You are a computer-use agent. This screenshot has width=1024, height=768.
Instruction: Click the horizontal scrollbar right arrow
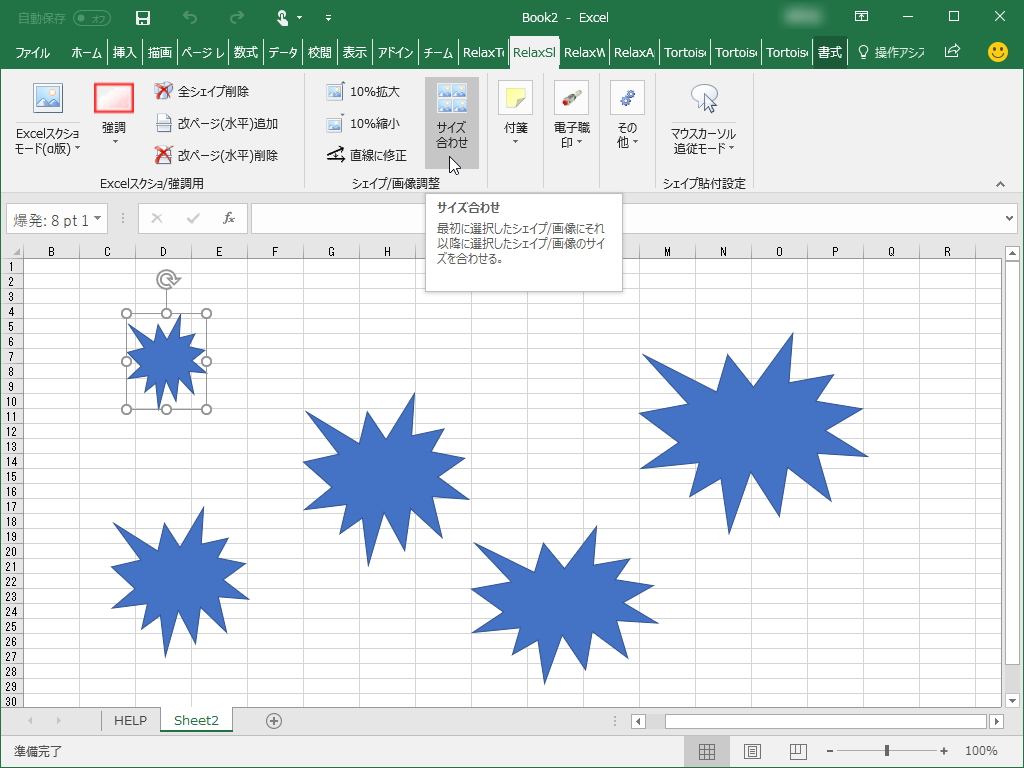pyautogui.click(x=996, y=722)
